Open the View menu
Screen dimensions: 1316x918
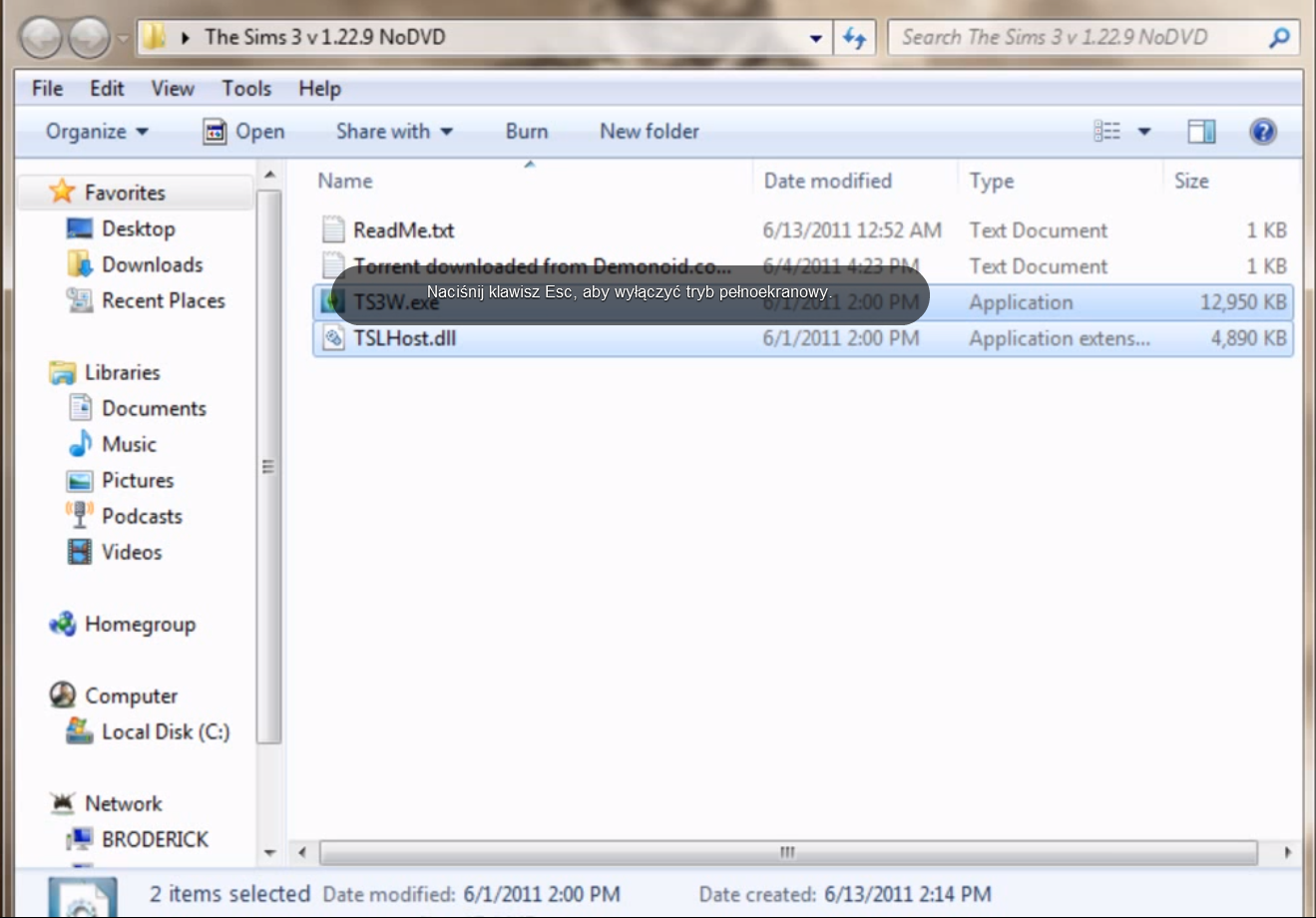point(173,89)
